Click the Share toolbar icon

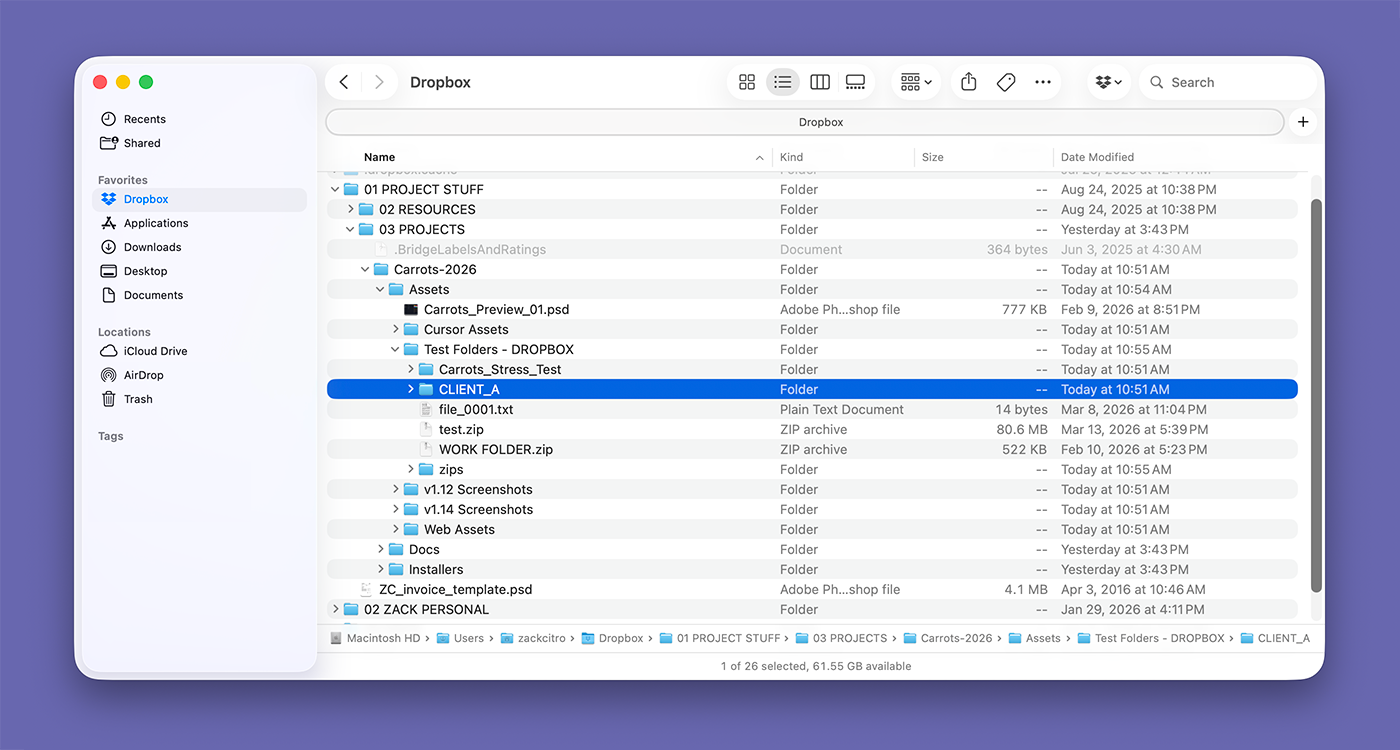click(968, 82)
